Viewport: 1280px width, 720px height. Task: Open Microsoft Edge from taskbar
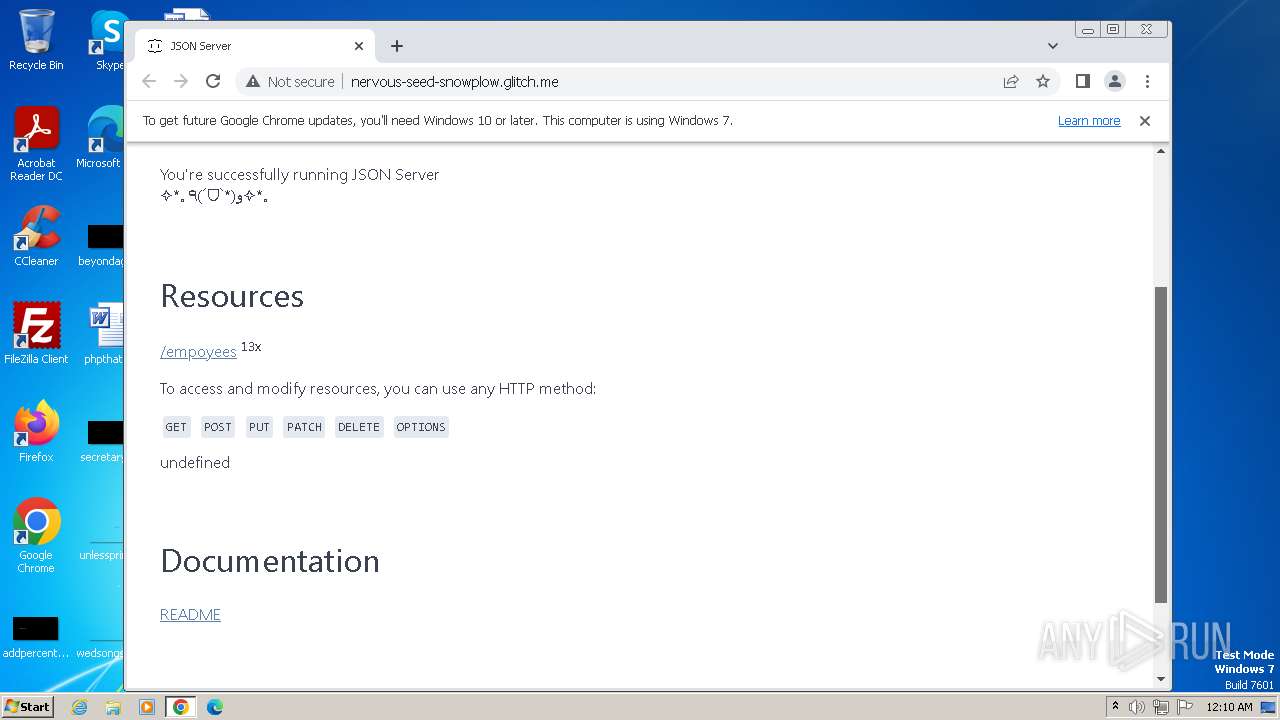click(215, 707)
